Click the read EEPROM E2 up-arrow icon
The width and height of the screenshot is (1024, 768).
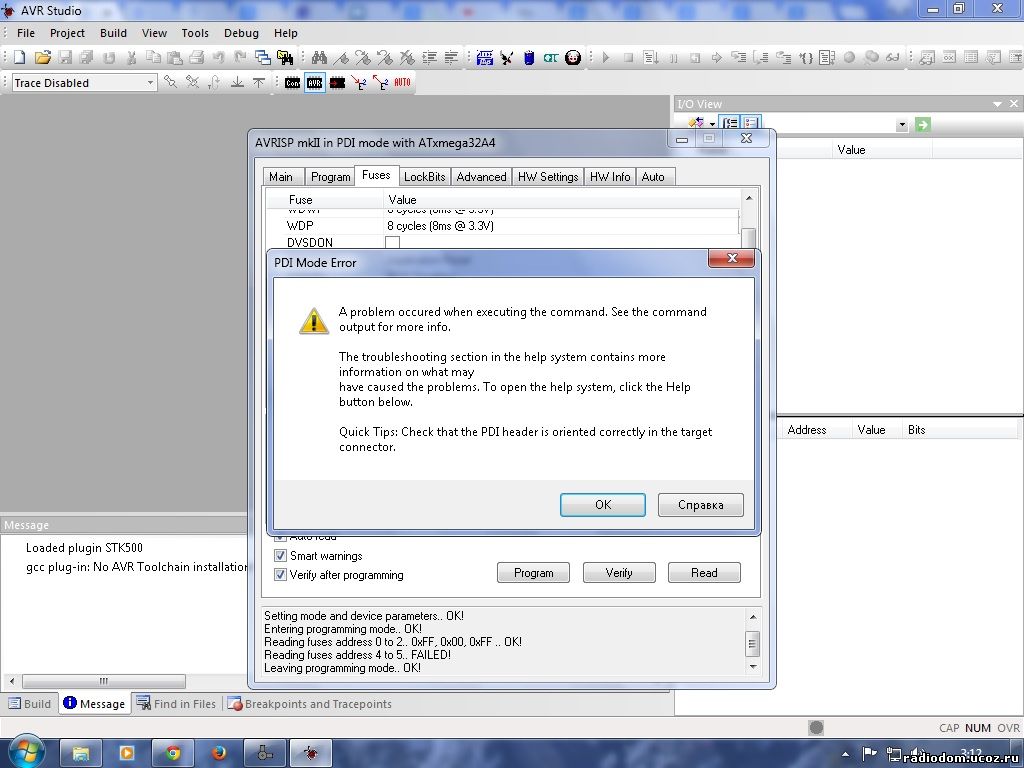click(x=380, y=82)
